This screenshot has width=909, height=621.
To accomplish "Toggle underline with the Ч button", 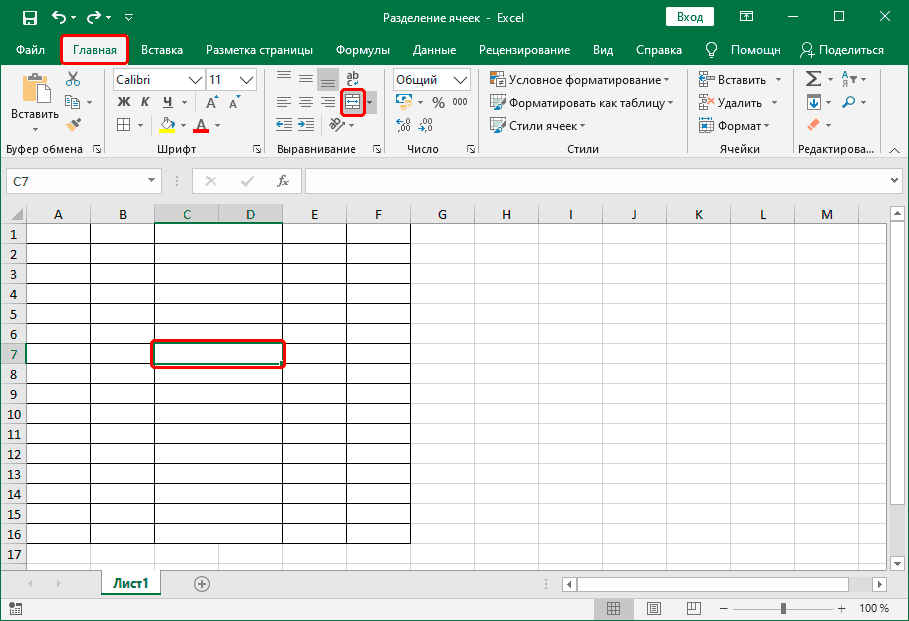I will pyautogui.click(x=168, y=101).
